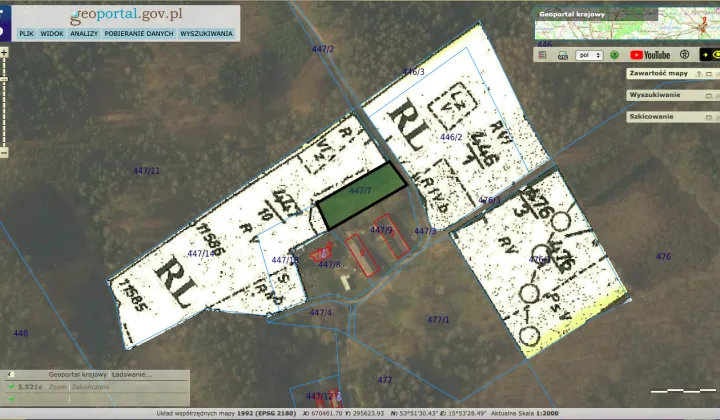Open the map legend icon
The width and height of the screenshot is (720, 420).
pyautogui.click(x=542, y=55)
